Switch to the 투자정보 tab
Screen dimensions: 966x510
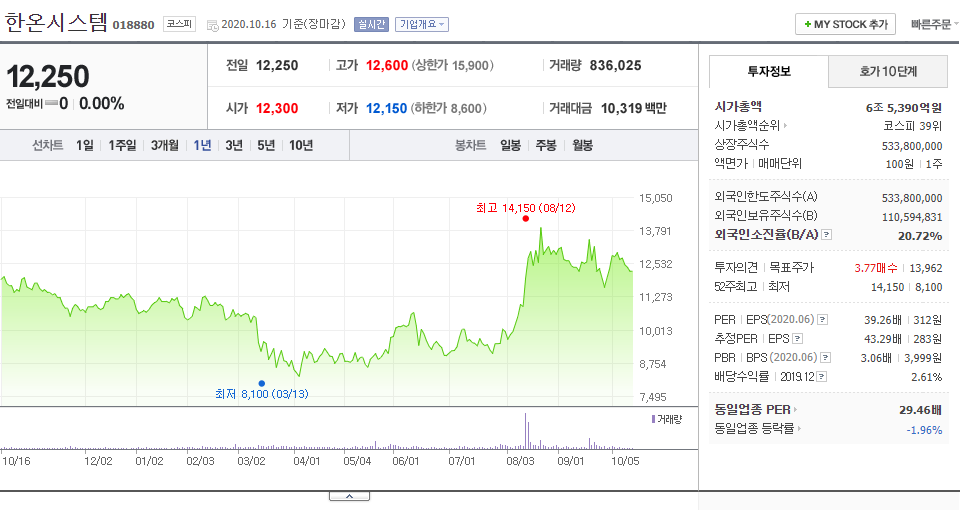click(x=769, y=71)
